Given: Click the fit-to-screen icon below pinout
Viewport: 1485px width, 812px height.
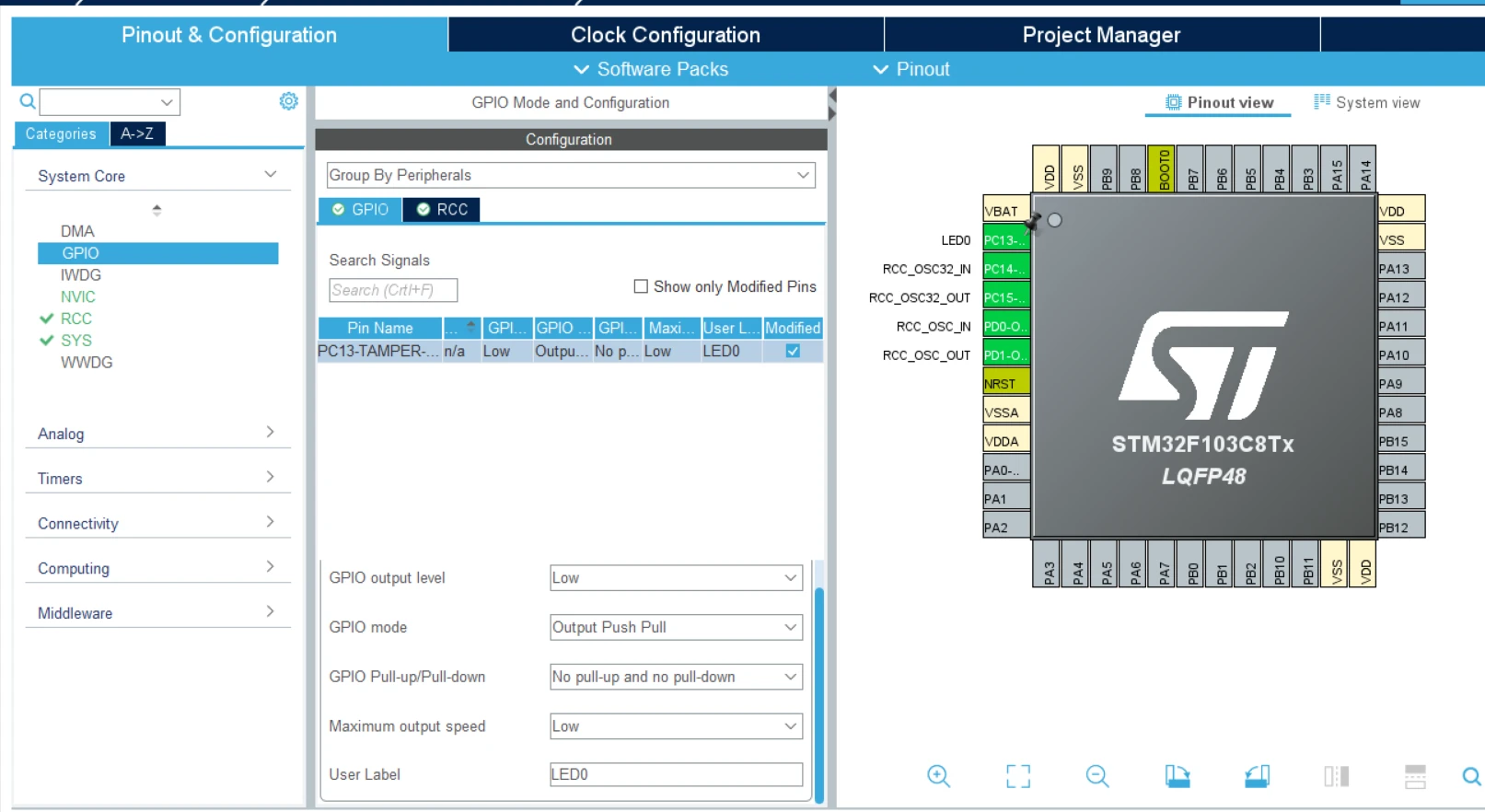Looking at the screenshot, I should tap(1018, 776).
